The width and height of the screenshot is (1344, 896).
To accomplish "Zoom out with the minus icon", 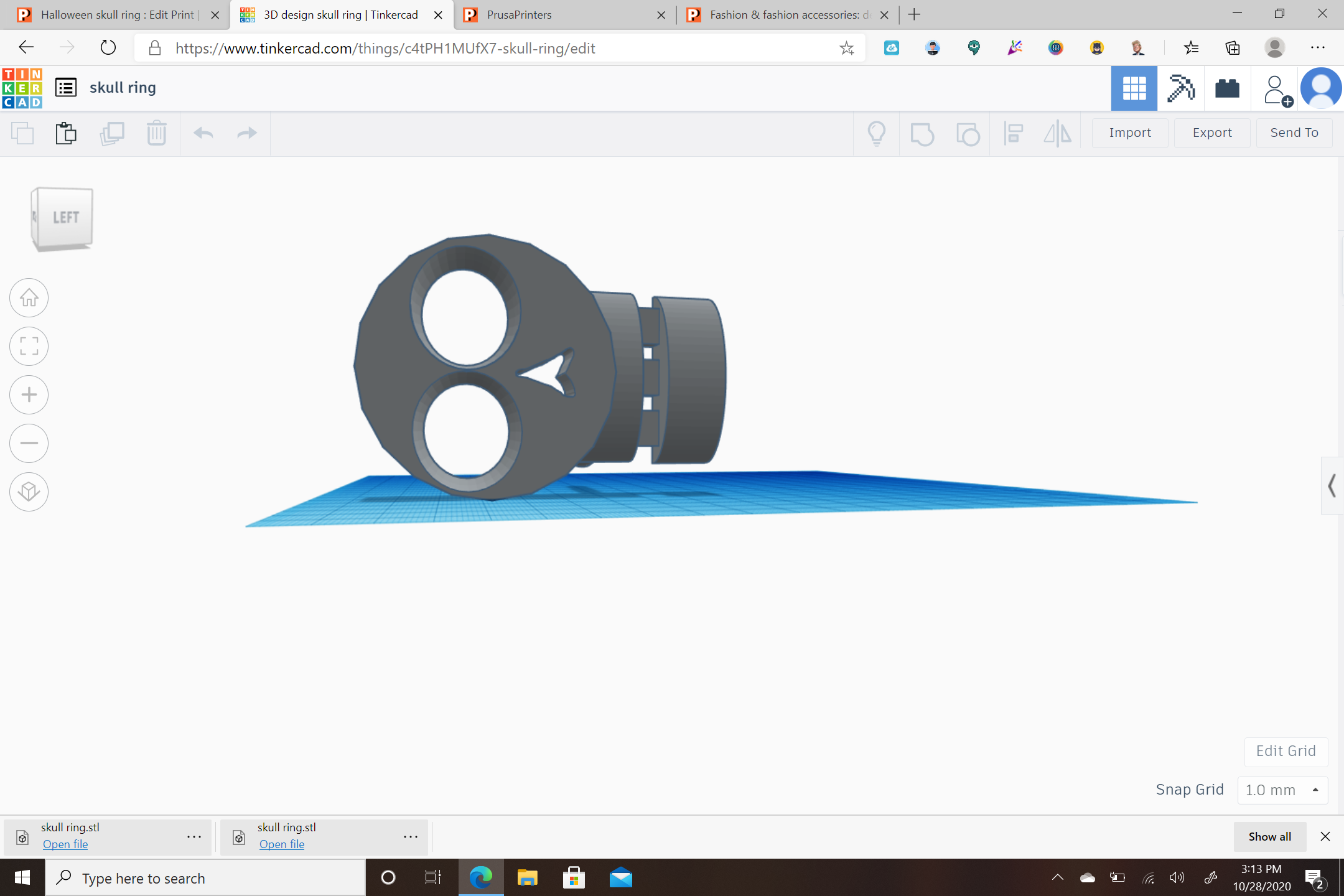I will [29, 444].
